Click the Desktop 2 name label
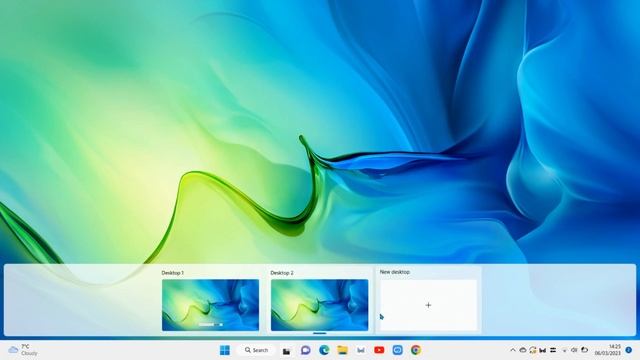 point(282,273)
